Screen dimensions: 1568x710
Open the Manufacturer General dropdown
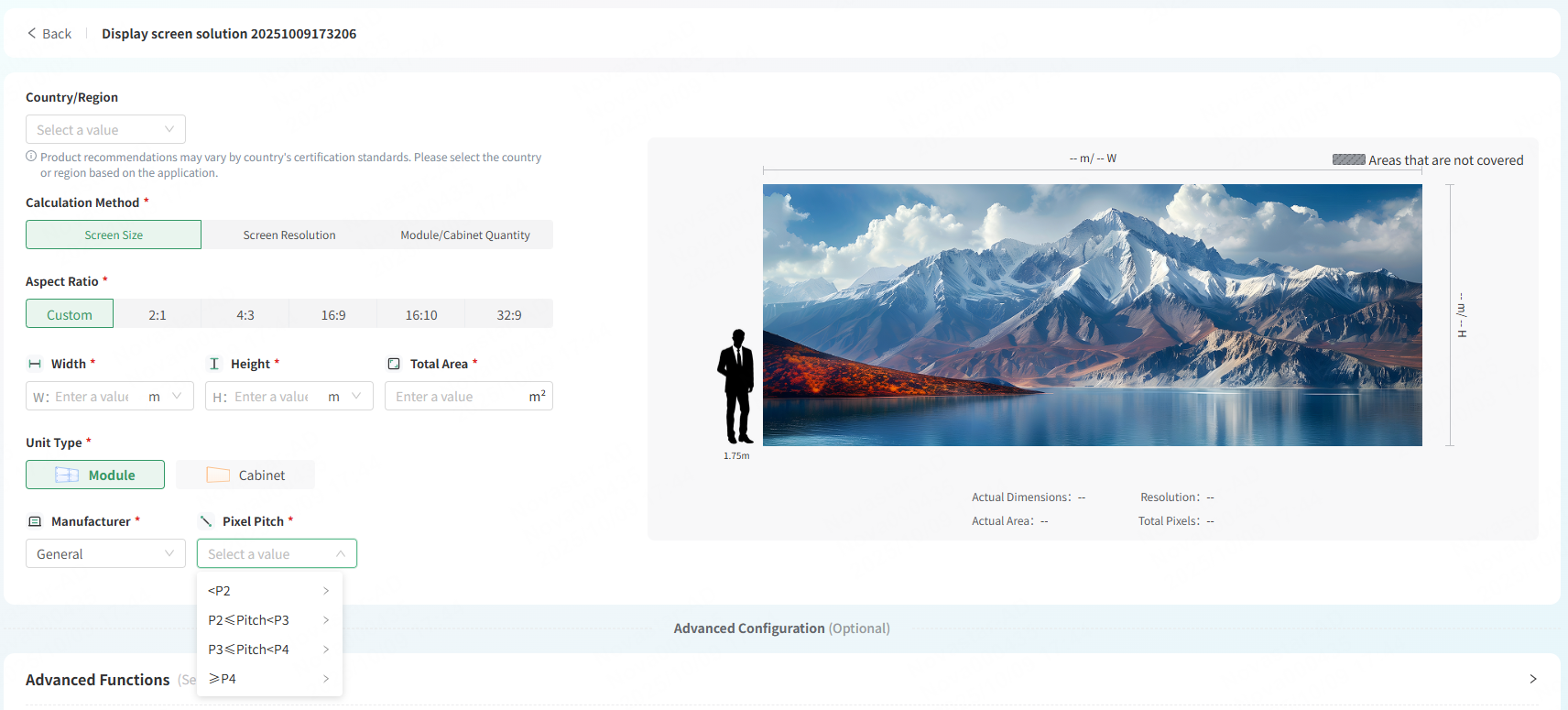(x=105, y=553)
